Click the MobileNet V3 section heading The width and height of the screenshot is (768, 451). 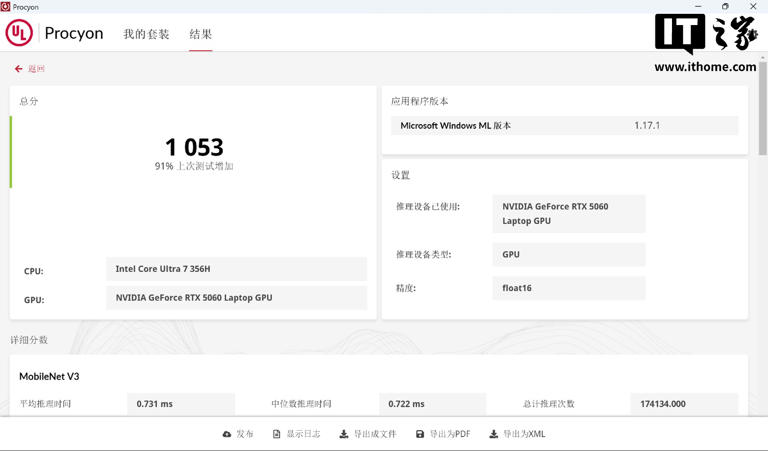pos(49,376)
